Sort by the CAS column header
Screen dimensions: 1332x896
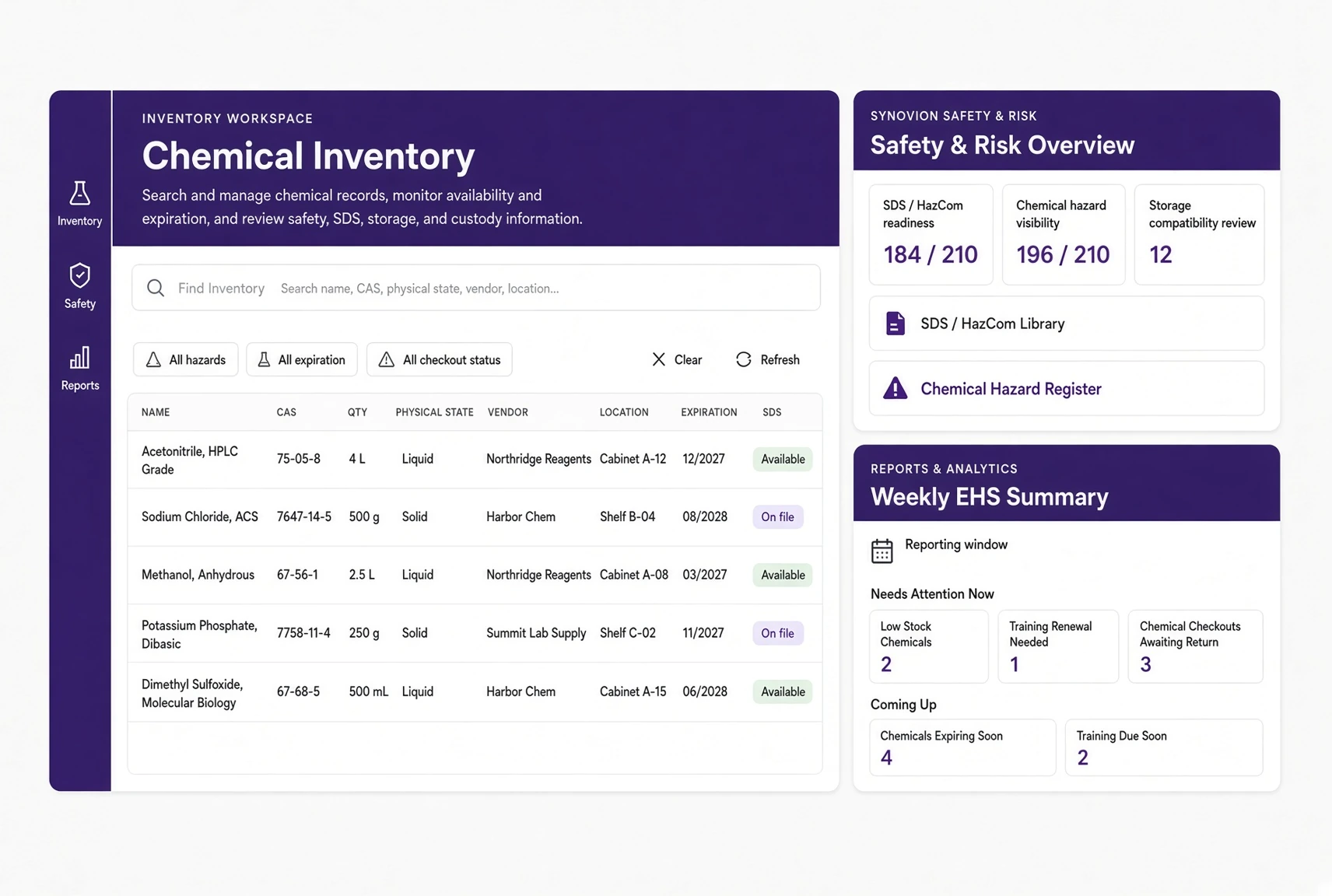click(x=286, y=412)
